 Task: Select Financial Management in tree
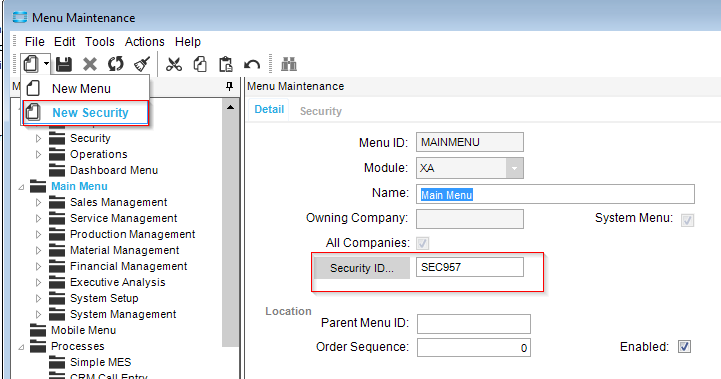[x=129, y=266]
